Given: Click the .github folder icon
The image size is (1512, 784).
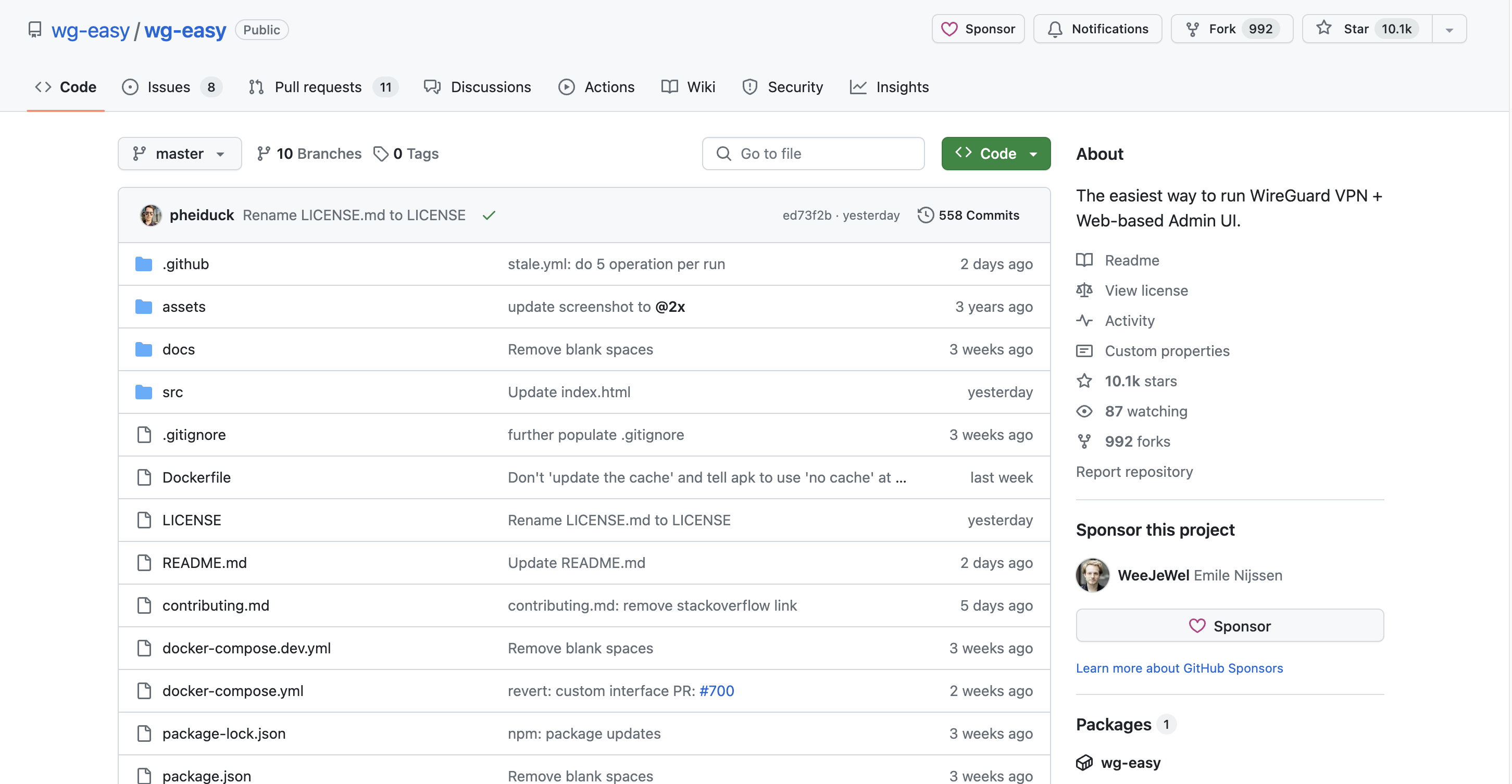Looking at the screenshot, I should pyautogui.click(x=143, y=264).
